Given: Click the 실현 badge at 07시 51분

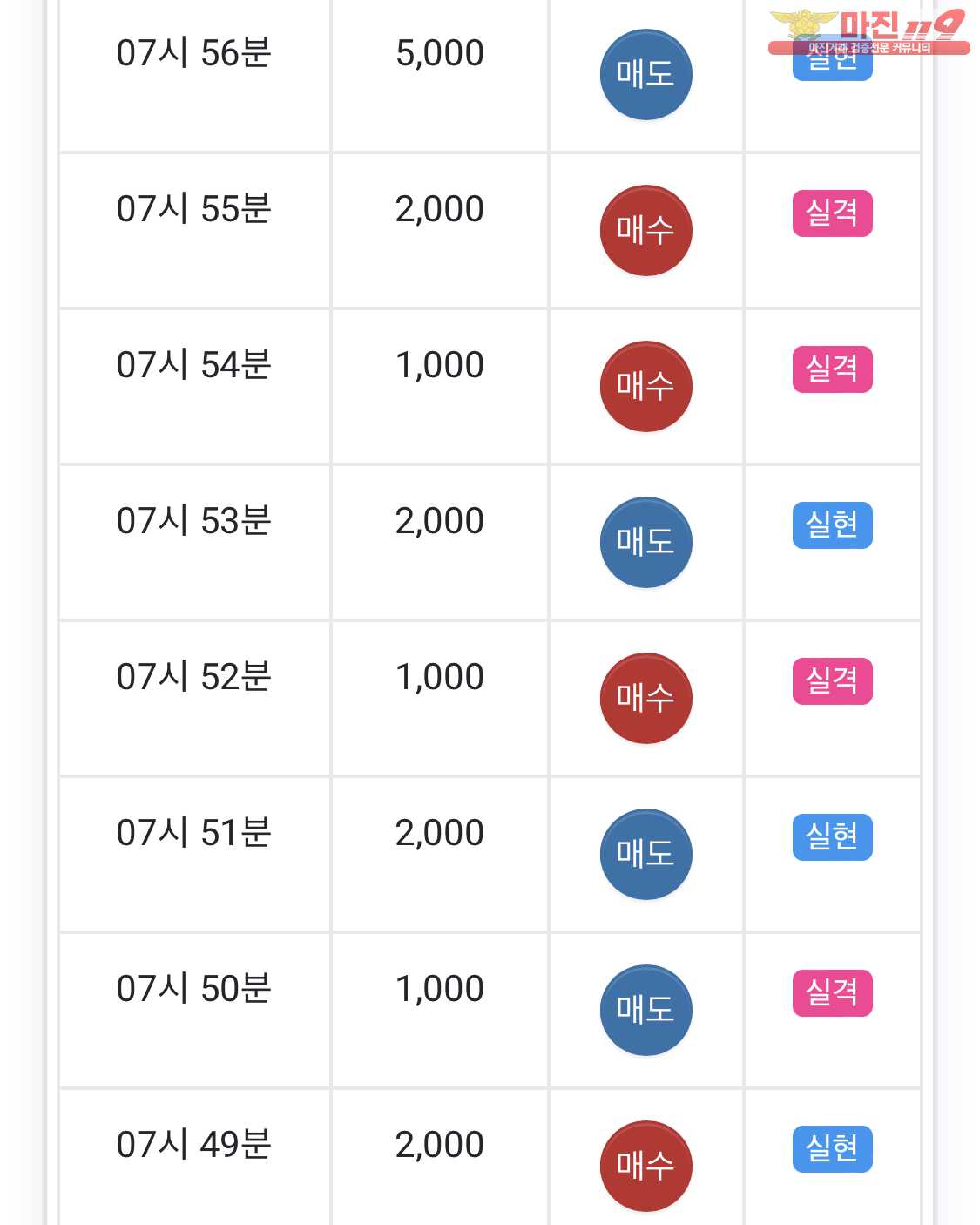Looking at the screenshot, I should [832, 836].
